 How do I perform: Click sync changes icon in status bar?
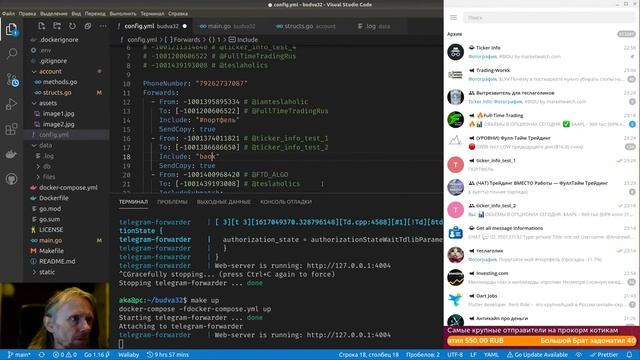click(x=42, y=355)
